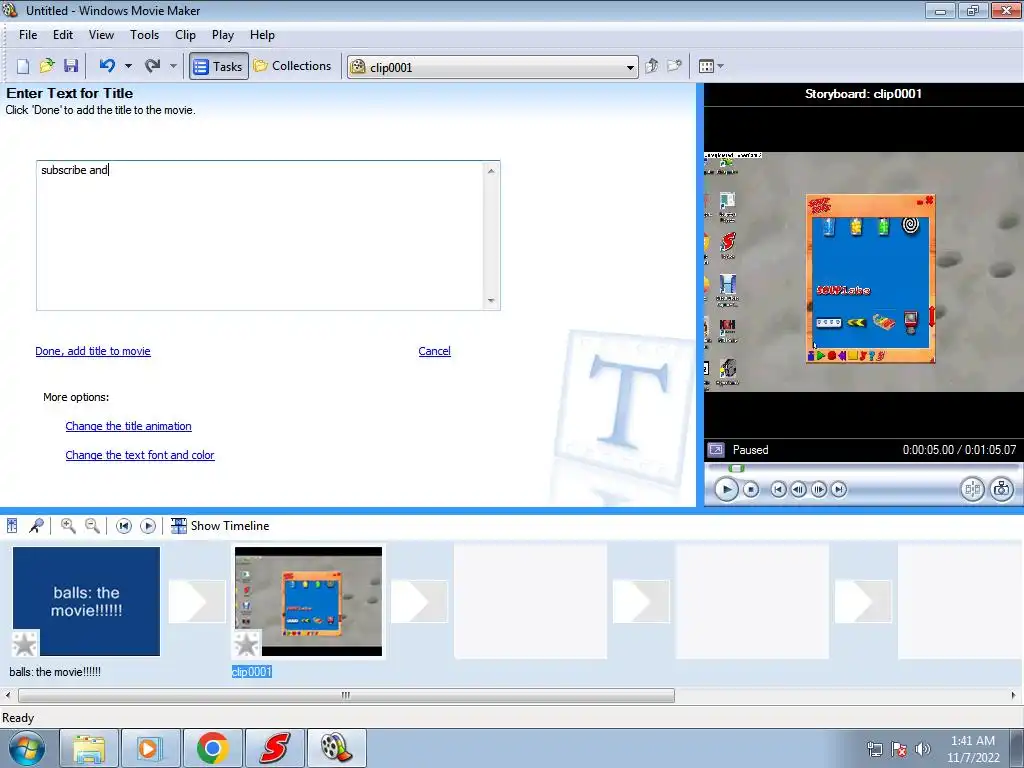The width and height of the screenshot is (1024, 768).
Task: Open a project using the folder icon
Action: tap(47, 66)
